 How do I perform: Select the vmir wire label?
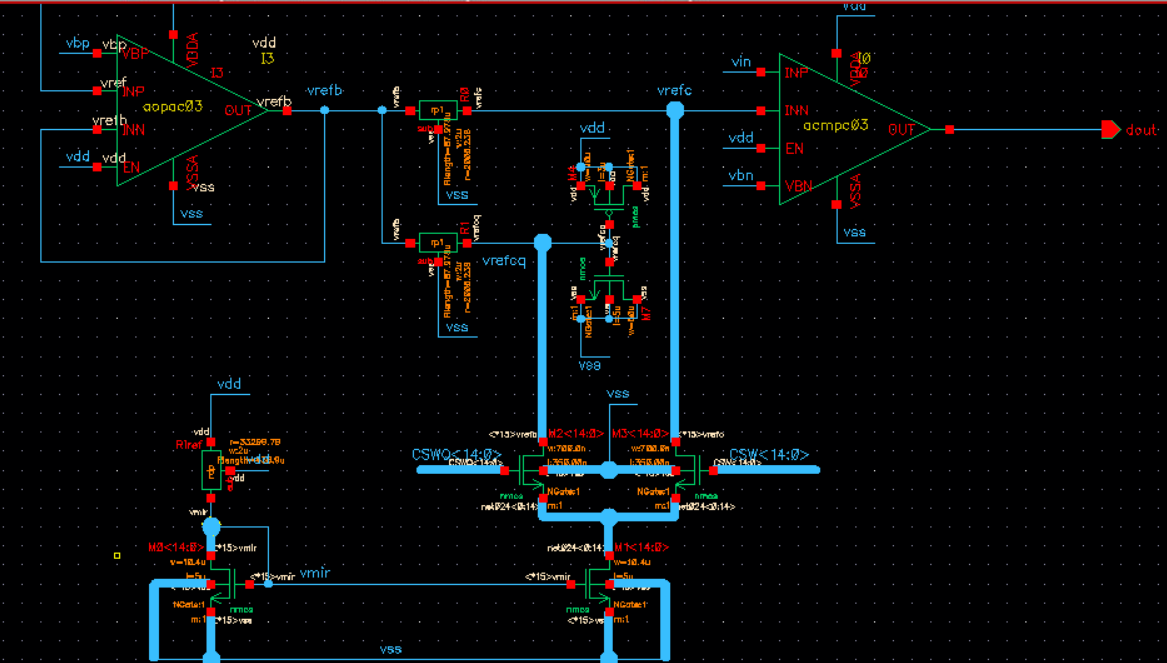tap(314, 572)
